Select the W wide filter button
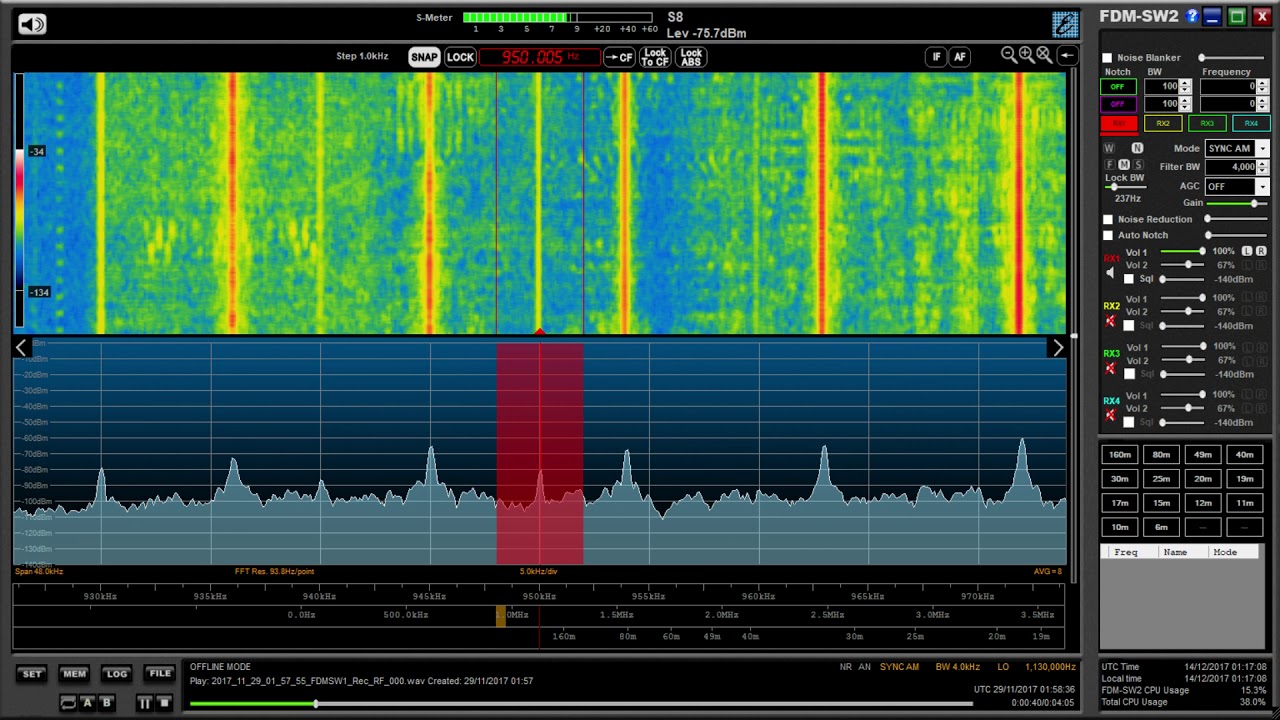The width and height of the screenshot is (1280, 720). click(x=1109, y=148)
